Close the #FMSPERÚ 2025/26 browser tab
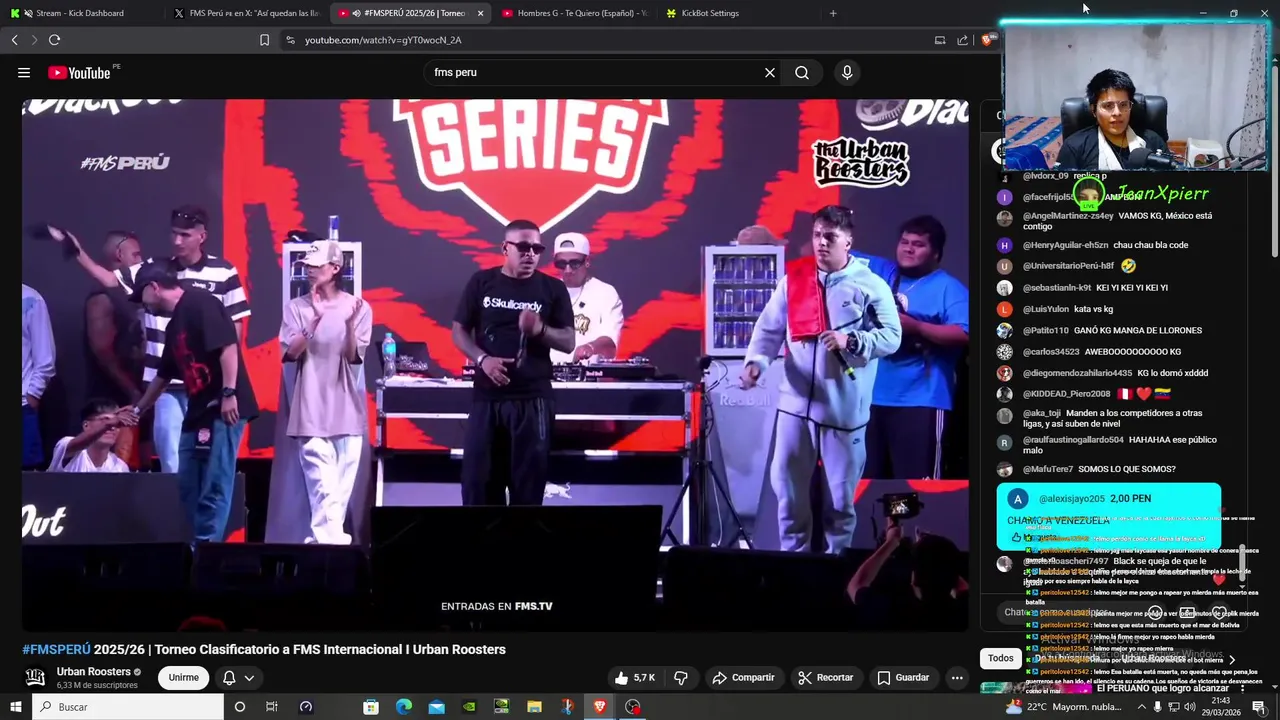Screen dimensions: 1280x720 pyautogui.click(x=481, y=13)
